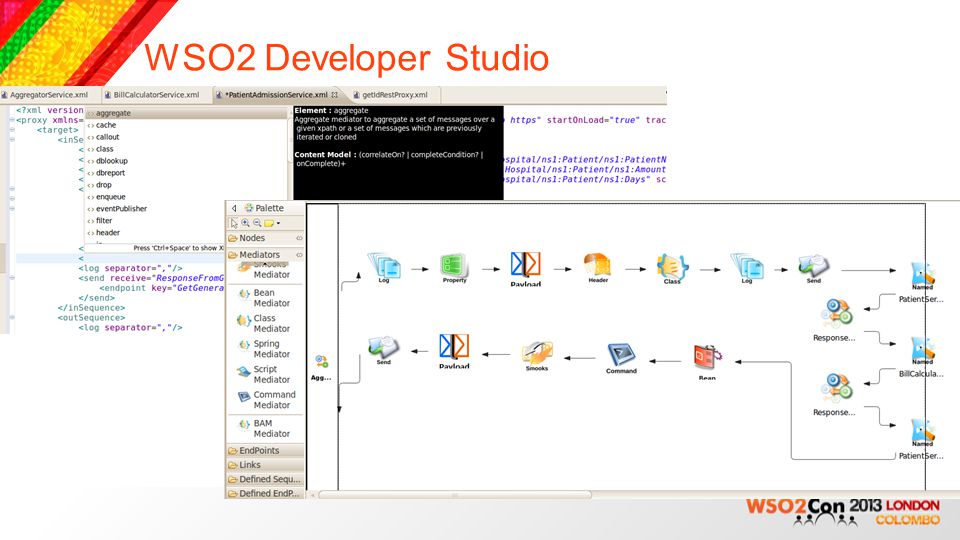Select the BillCalcula... named endpoint
This screenshot has height=540, width=960.
click(x=922, y=358)
